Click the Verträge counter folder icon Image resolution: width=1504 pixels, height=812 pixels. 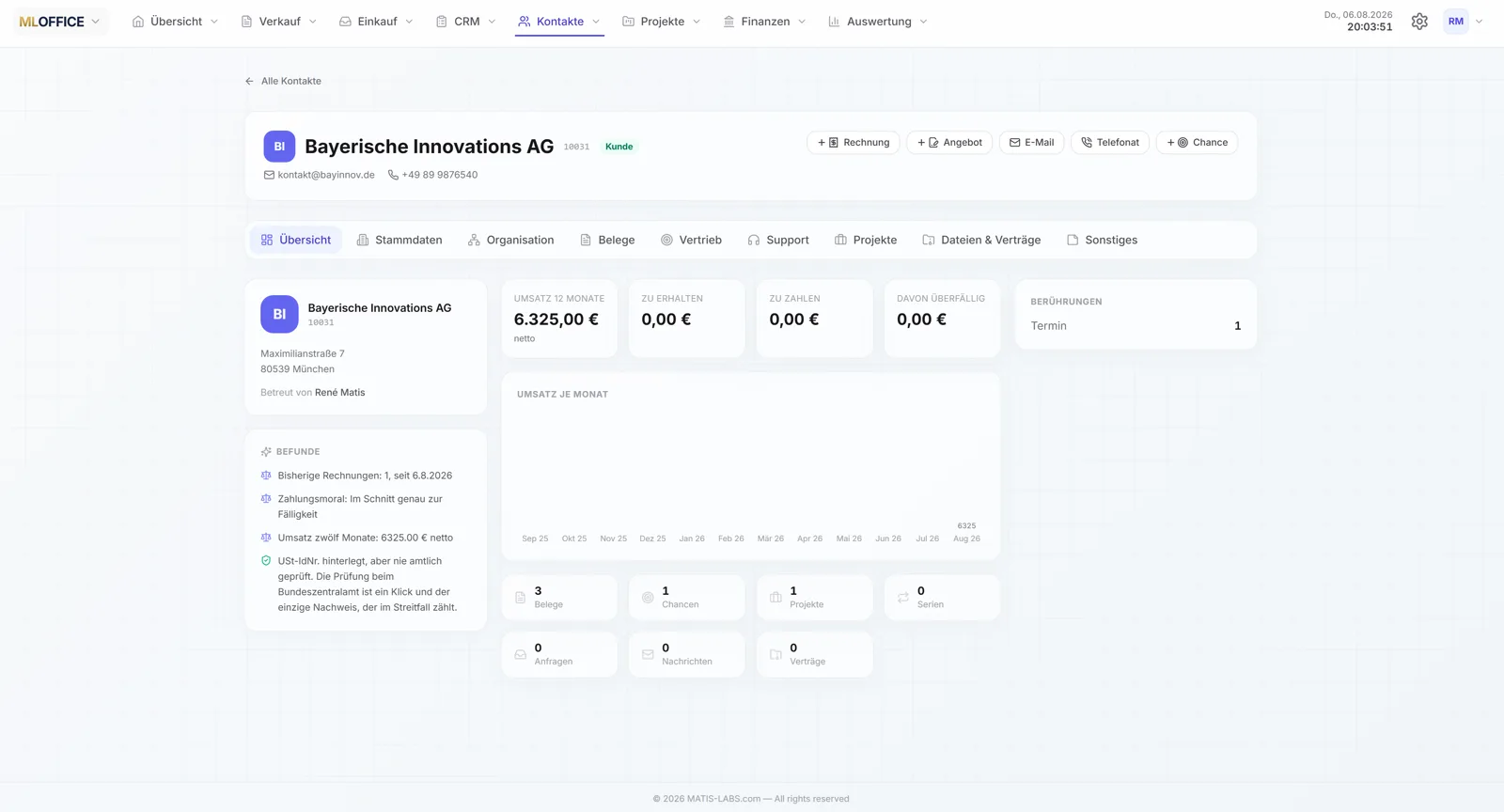775,654
